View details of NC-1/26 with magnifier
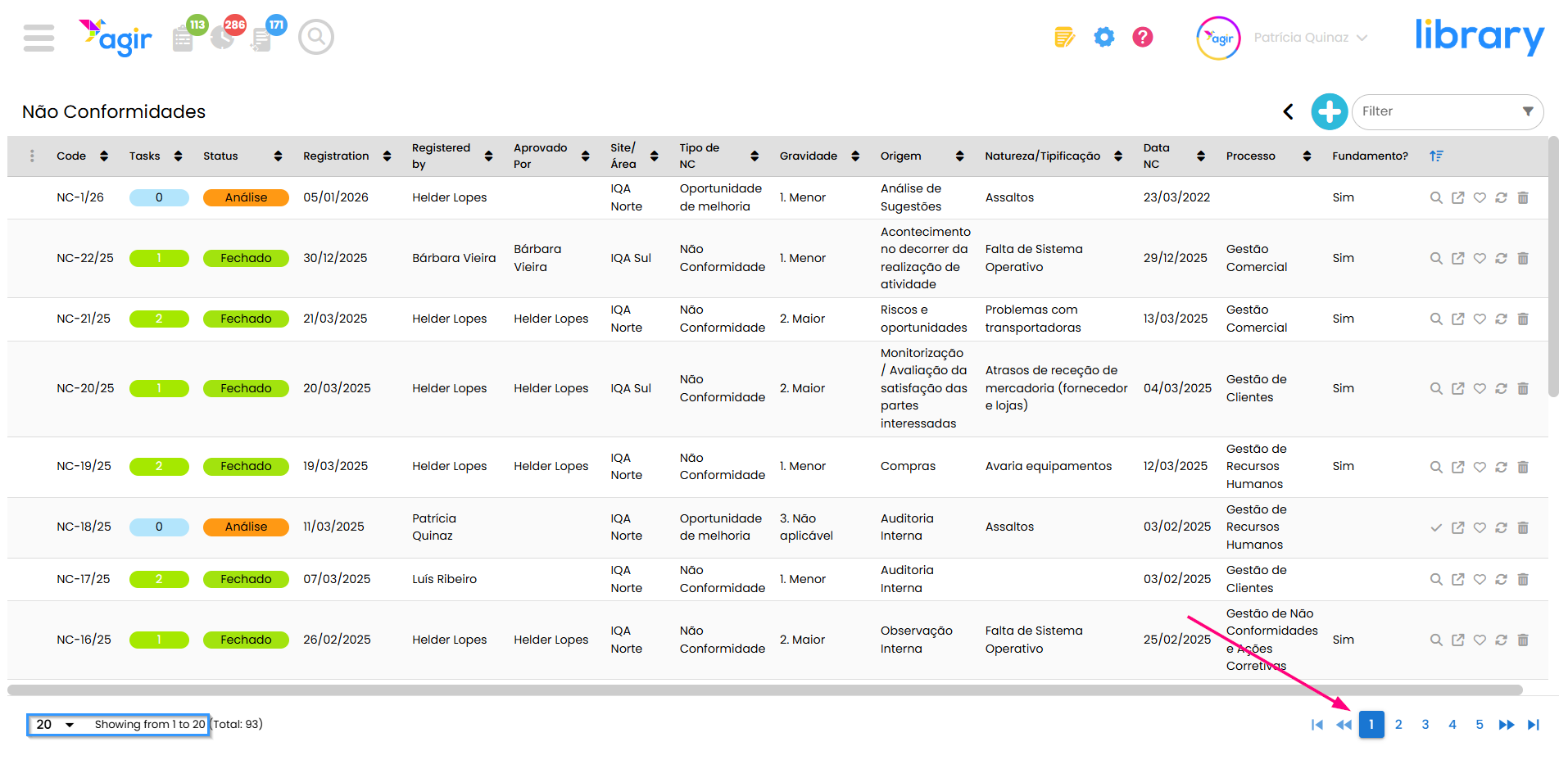This screenshot has height=769, width=1568. pos(1436,197)
